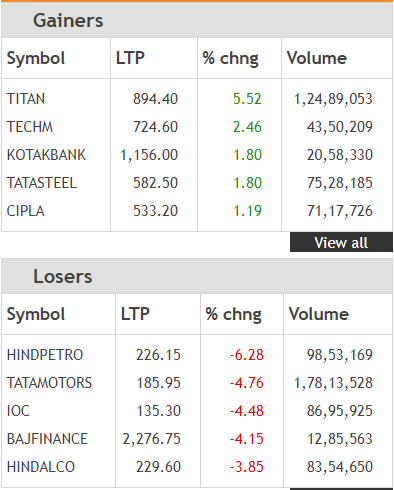Image resolution: width=394 pixels, height=490 pixels.
Task: Click Losers table LTP column header
Action: pyautogui.click(x=135, y=314)
